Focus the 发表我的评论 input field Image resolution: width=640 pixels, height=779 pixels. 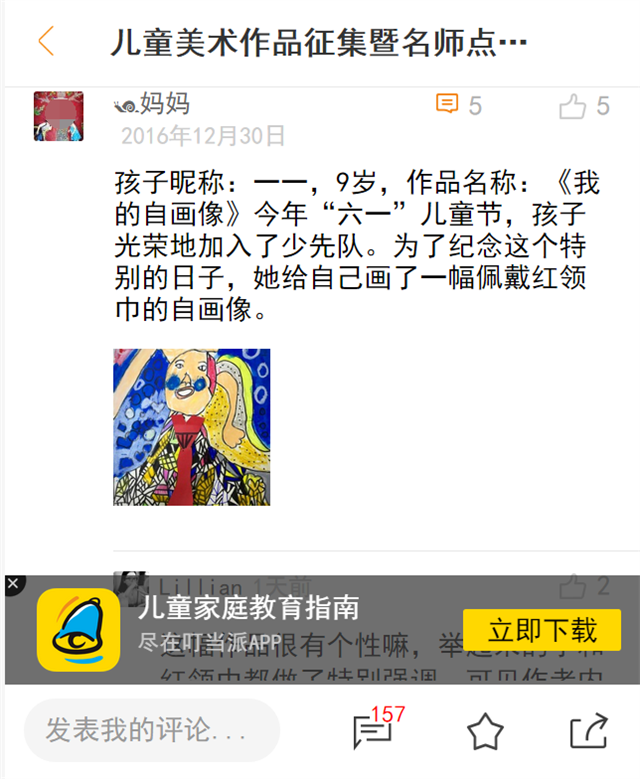coord(152,730)
